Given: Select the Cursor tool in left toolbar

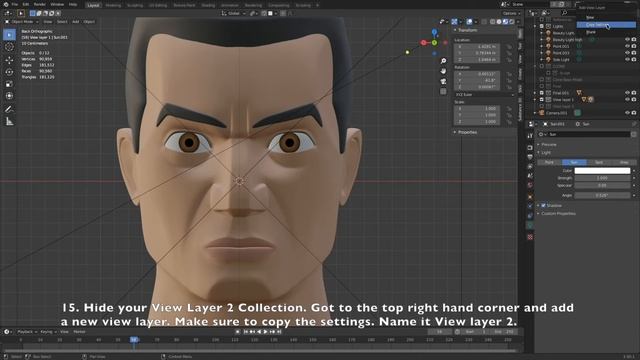Looking at the screenshot, I should 9,47.
